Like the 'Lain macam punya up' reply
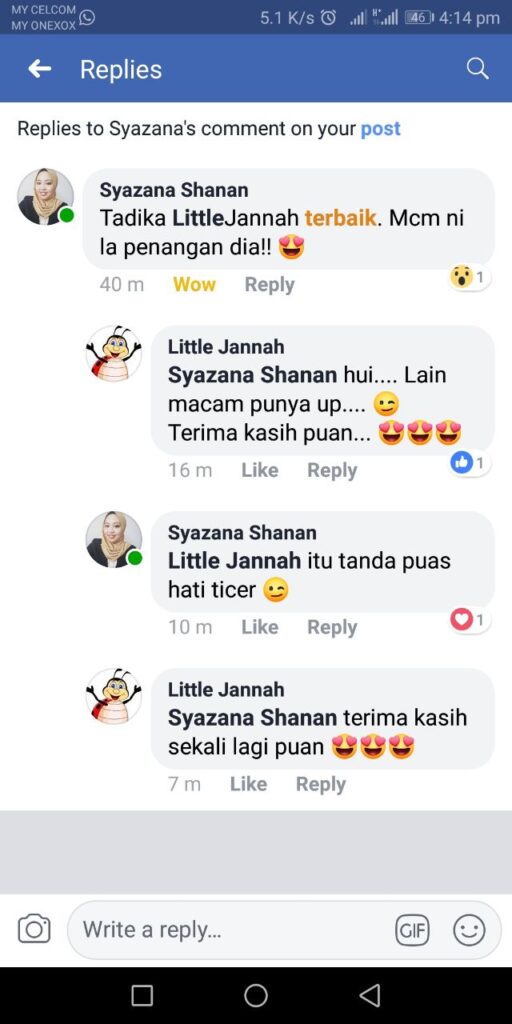Screen dimensions: 512x1024 click(259, 470)
